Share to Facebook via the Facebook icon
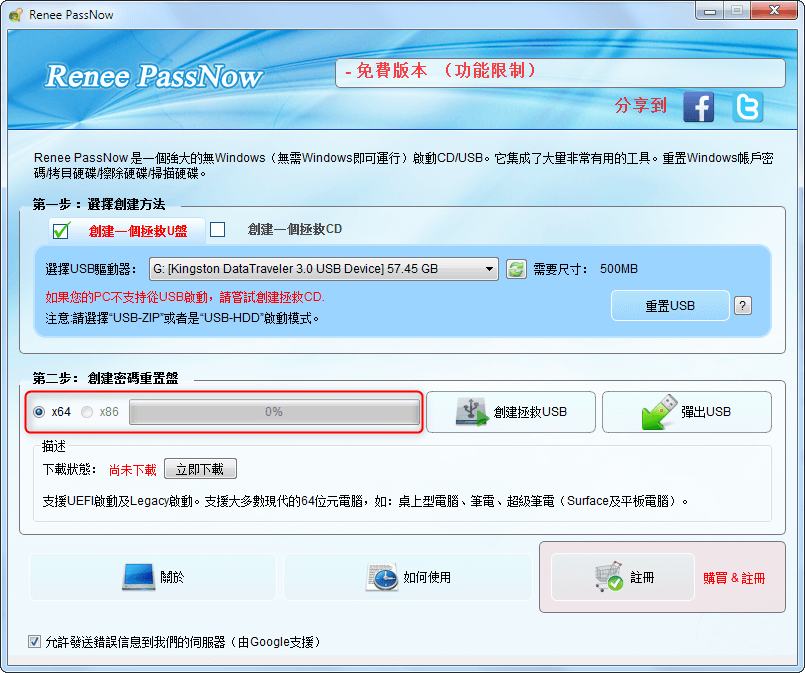 click(x=699, y=107)
